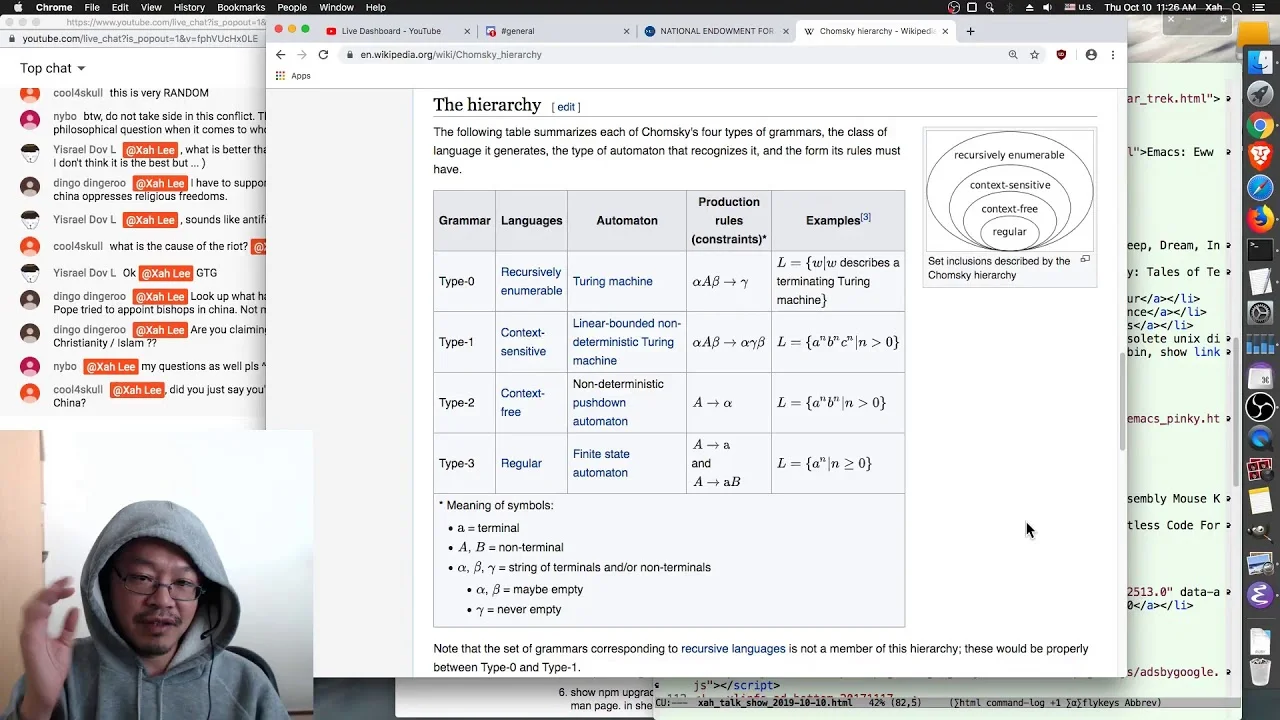Open Chrome's three-dot menu
Image resolution: width=1280 pixels, height=720 pixels.
click(x=1112, y=55)
